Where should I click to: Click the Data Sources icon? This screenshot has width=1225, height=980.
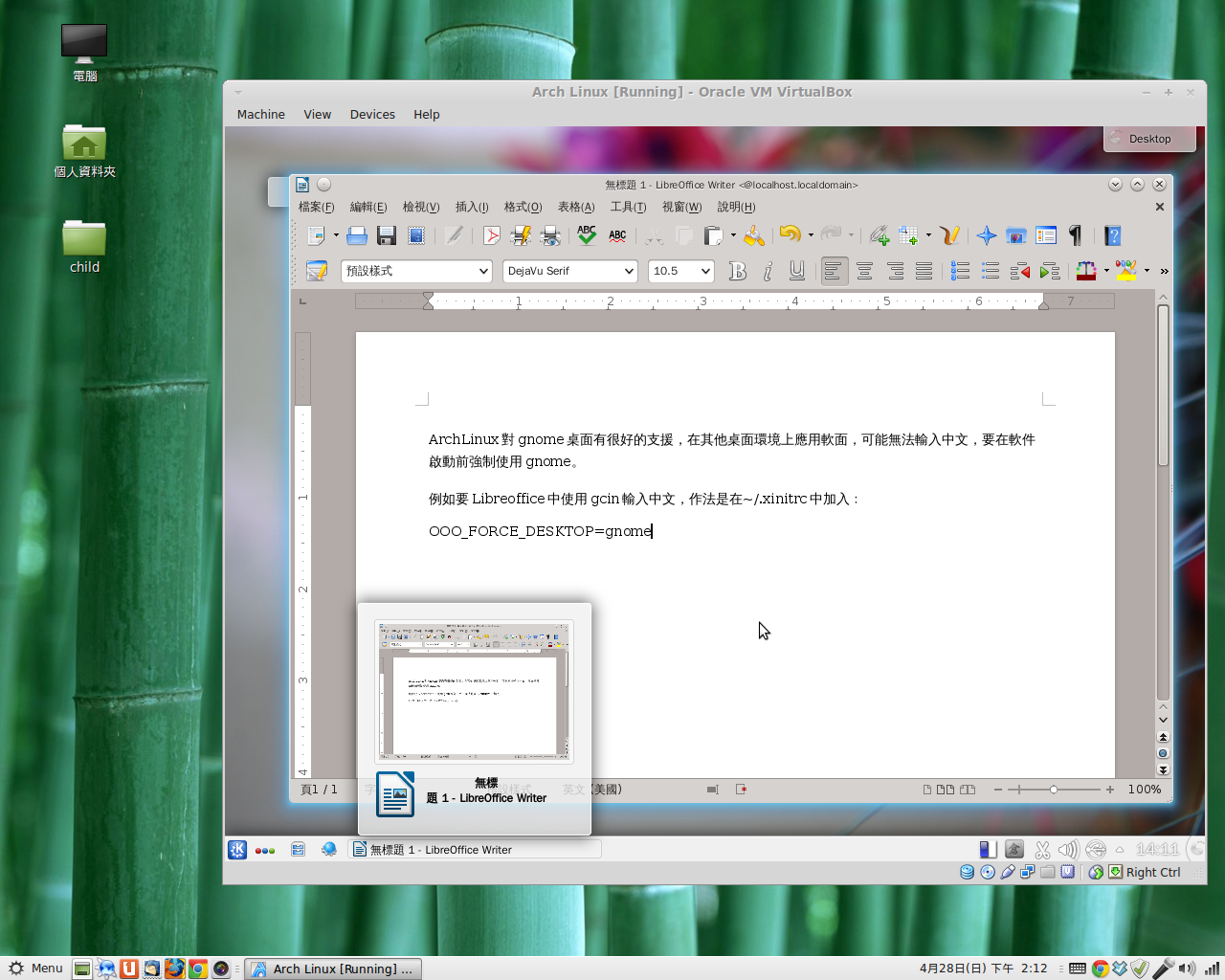[x=1046, y=235]
